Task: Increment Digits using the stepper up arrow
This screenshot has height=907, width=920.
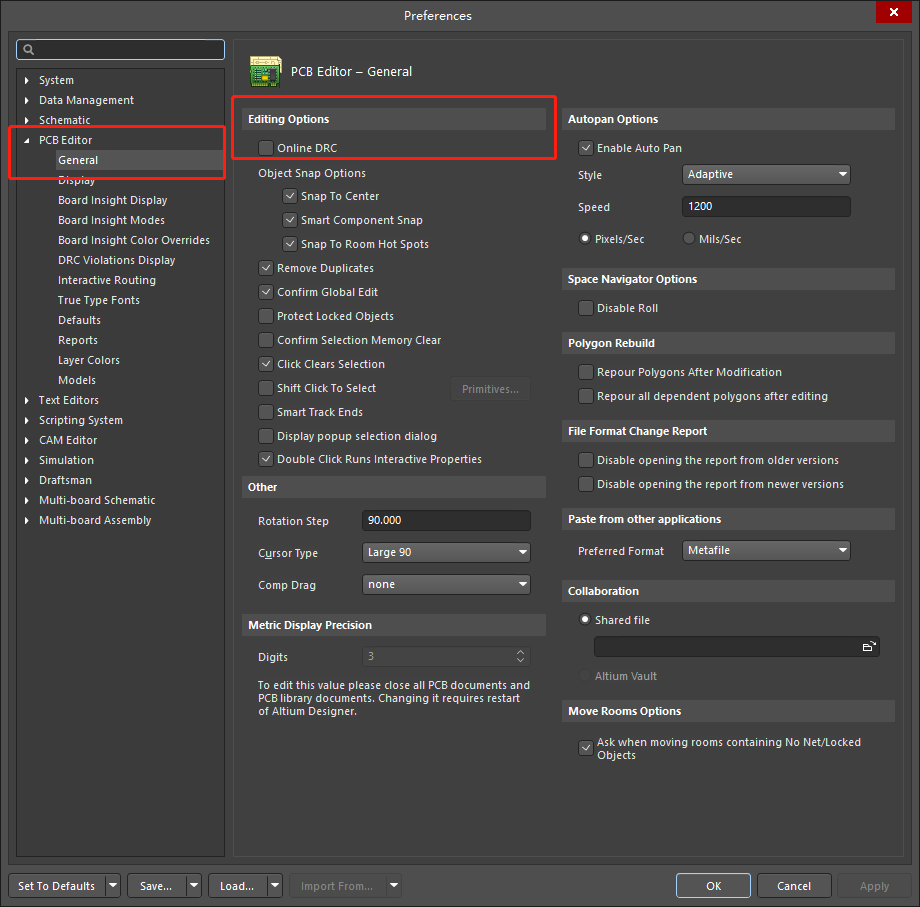Action: click(519, 652)
